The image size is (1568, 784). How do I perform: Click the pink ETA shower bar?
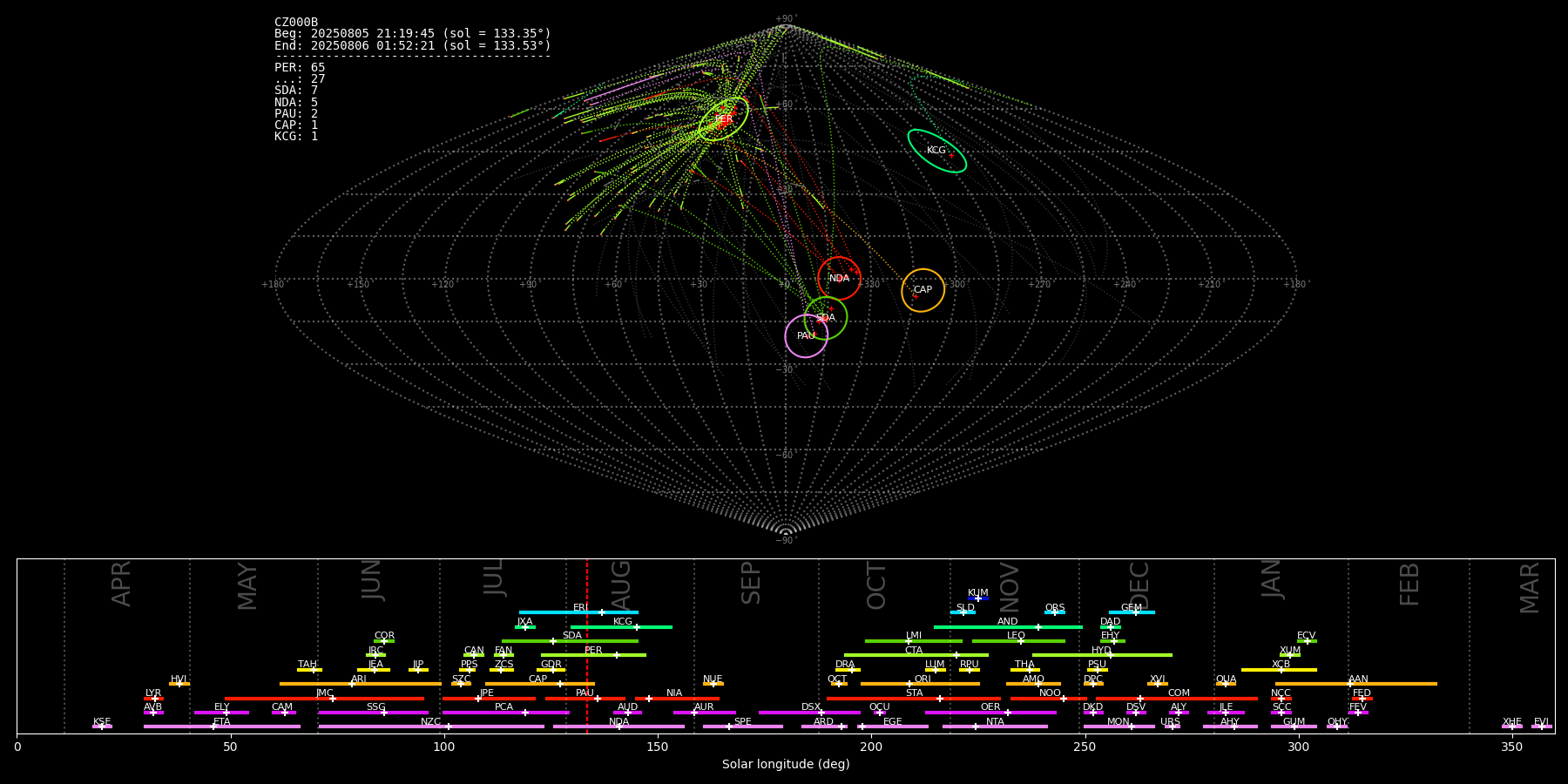[x=222, y=727]
